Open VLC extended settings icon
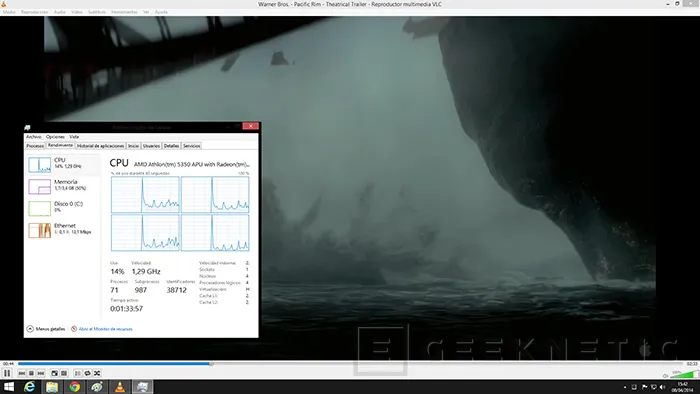The height and width of the screenshot is (394, 700). click(x=64, y=373)
